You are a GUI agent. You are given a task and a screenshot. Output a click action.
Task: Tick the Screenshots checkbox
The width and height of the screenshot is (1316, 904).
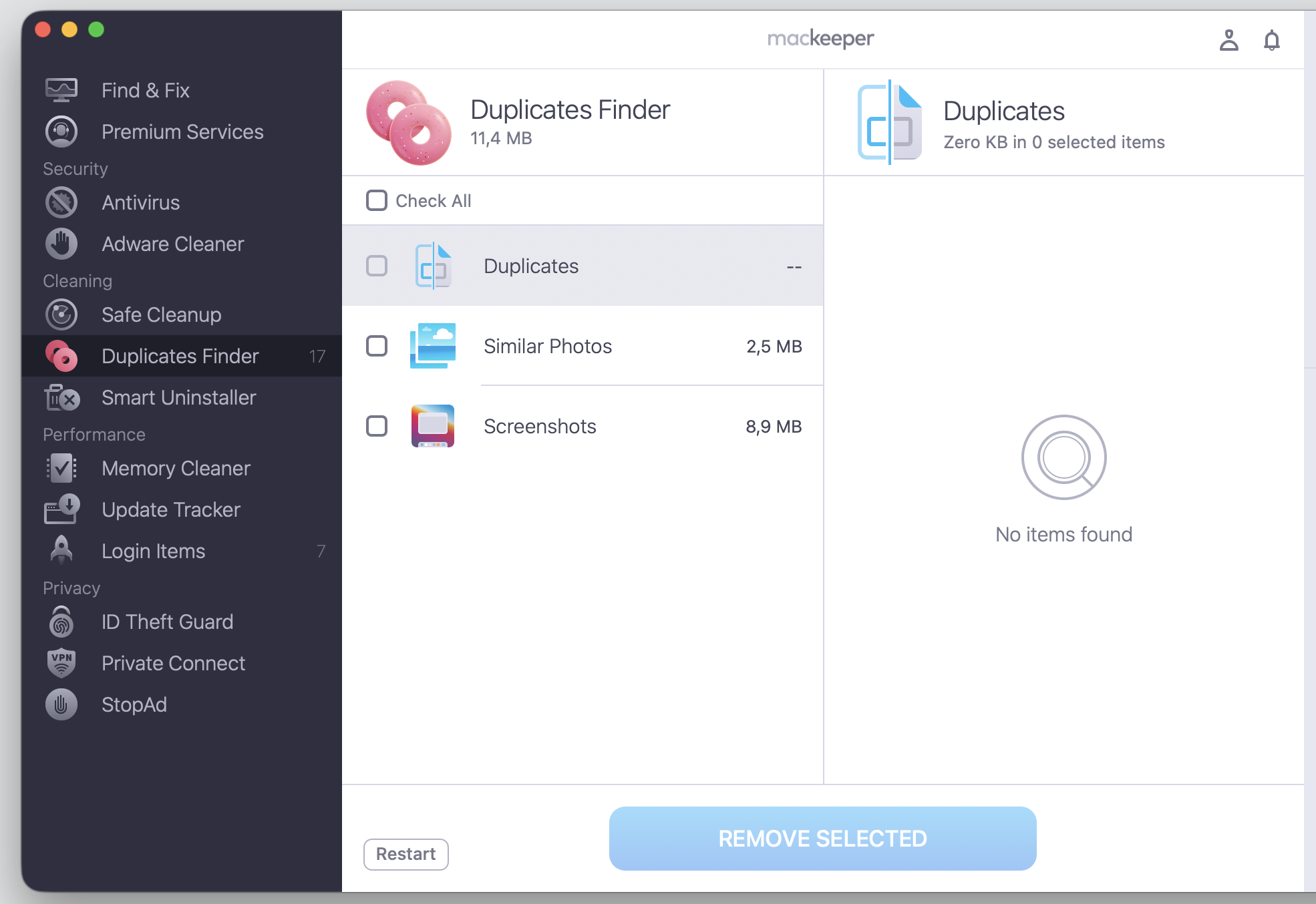[377, 426]
